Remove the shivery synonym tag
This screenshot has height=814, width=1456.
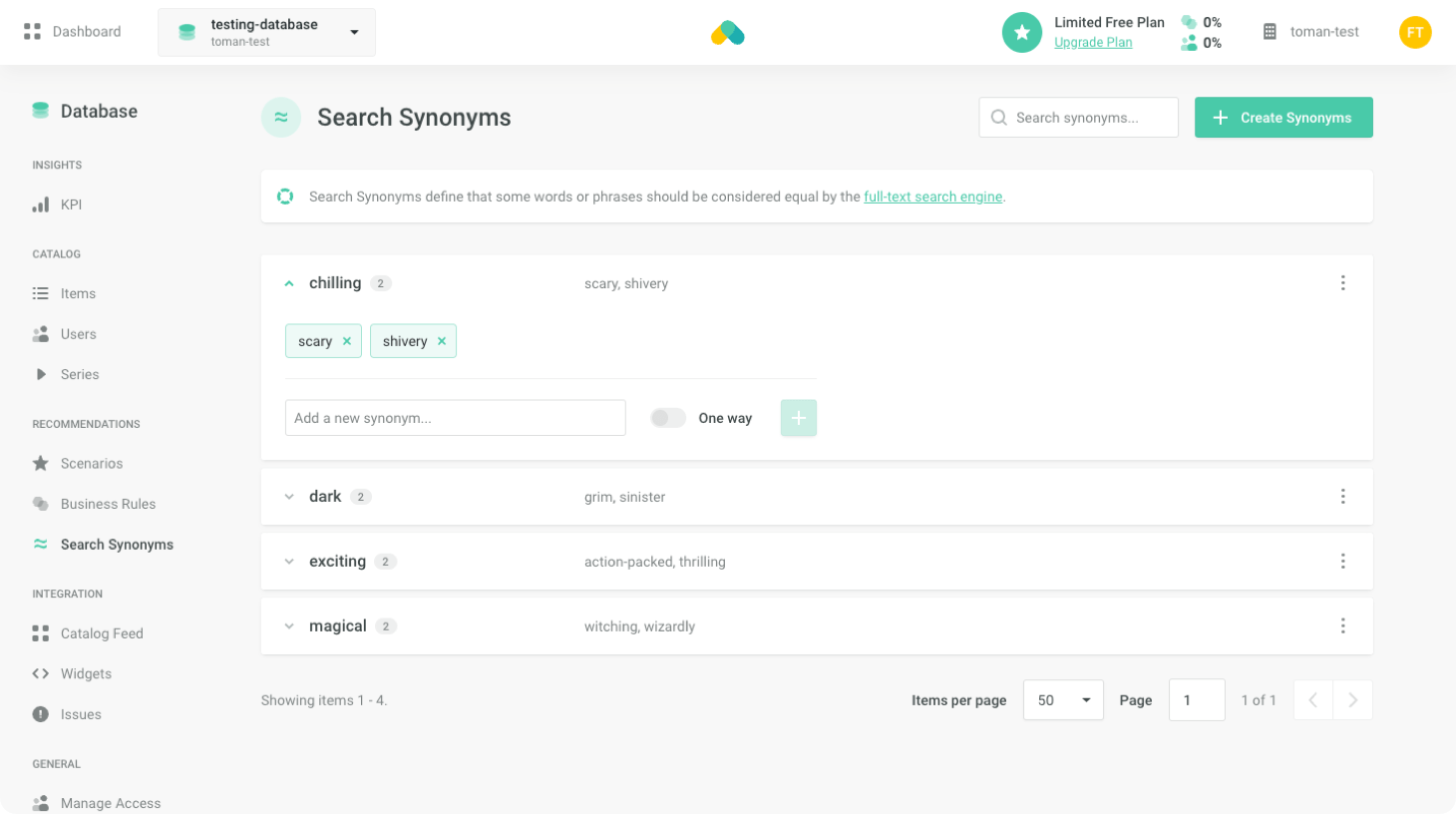coord(442,341)
